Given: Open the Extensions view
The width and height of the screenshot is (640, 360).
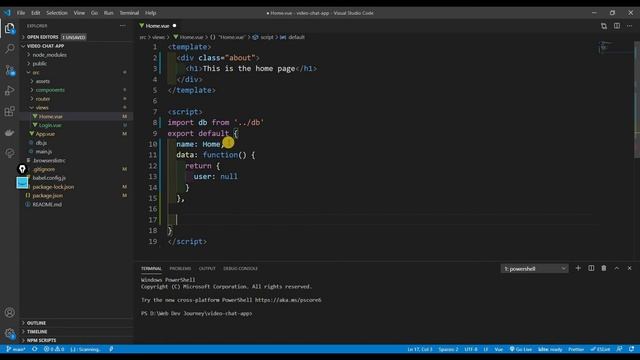Looking at the screenshot, I should point(9,111).
